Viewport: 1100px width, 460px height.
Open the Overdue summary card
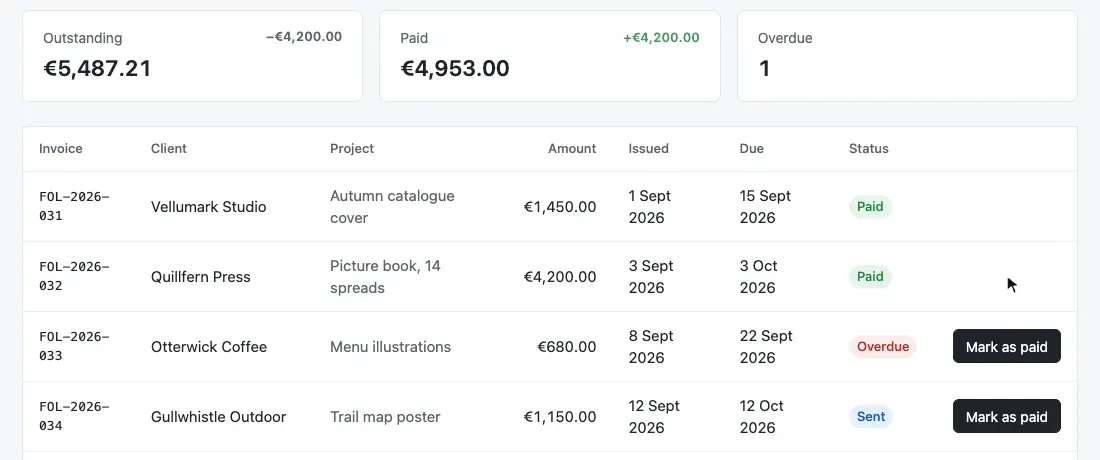(x=907, y=56)
